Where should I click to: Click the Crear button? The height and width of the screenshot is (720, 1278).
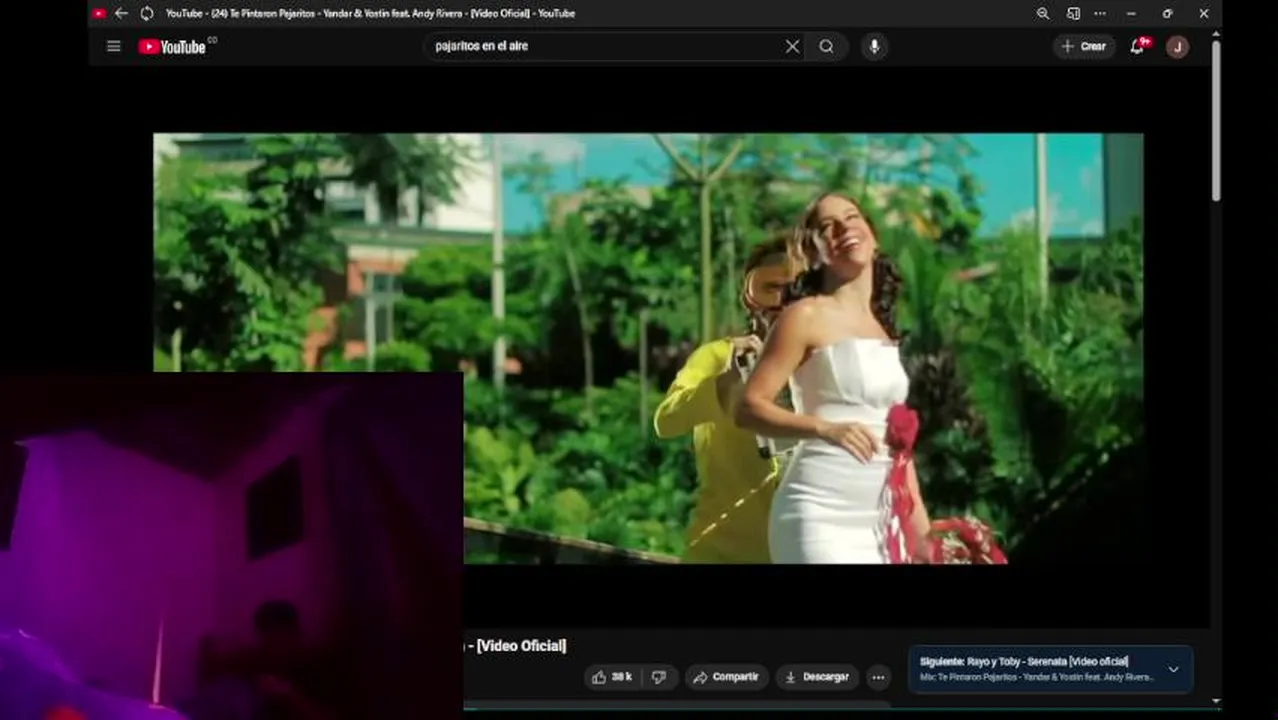click(1084, 46)
